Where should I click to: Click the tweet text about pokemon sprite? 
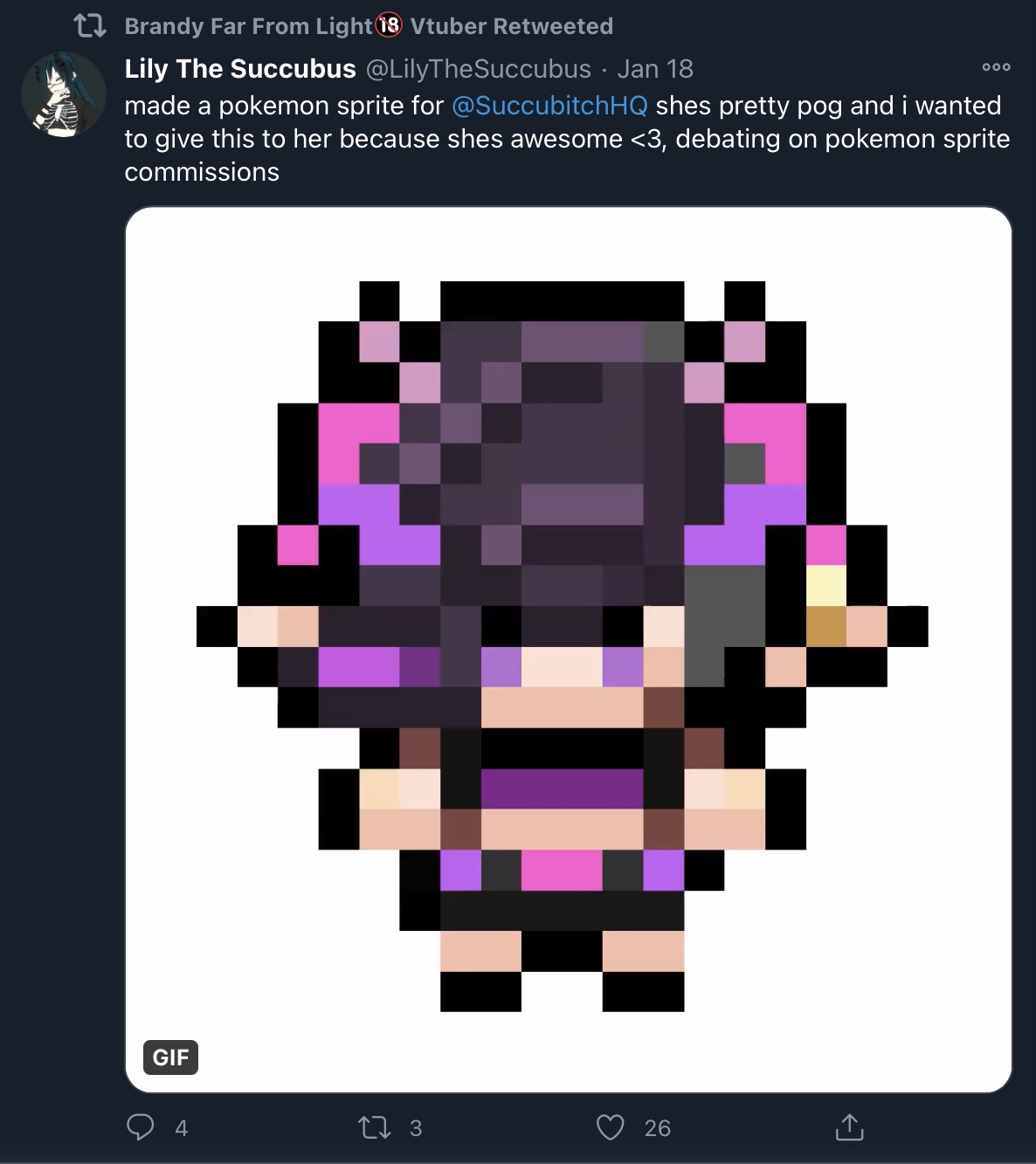point(568,139)
